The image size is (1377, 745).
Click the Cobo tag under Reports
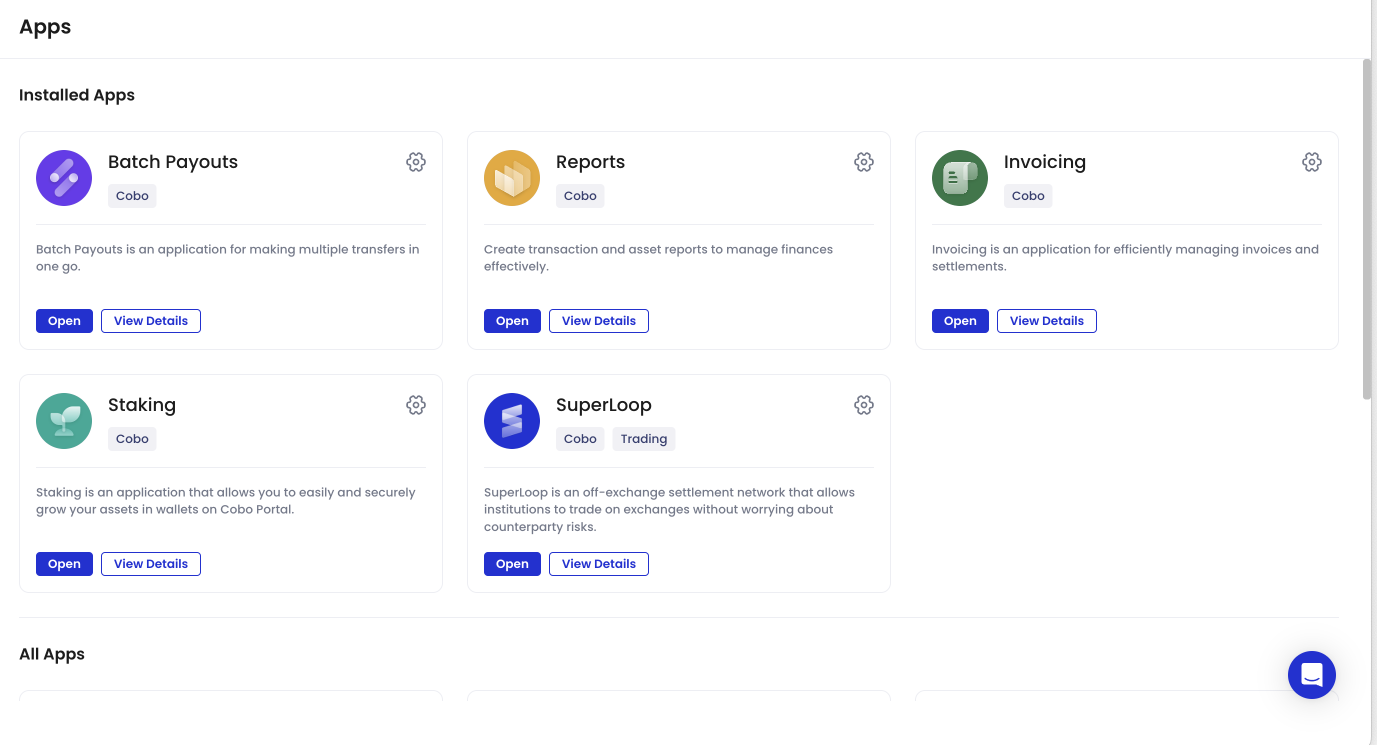click(580, 196)
